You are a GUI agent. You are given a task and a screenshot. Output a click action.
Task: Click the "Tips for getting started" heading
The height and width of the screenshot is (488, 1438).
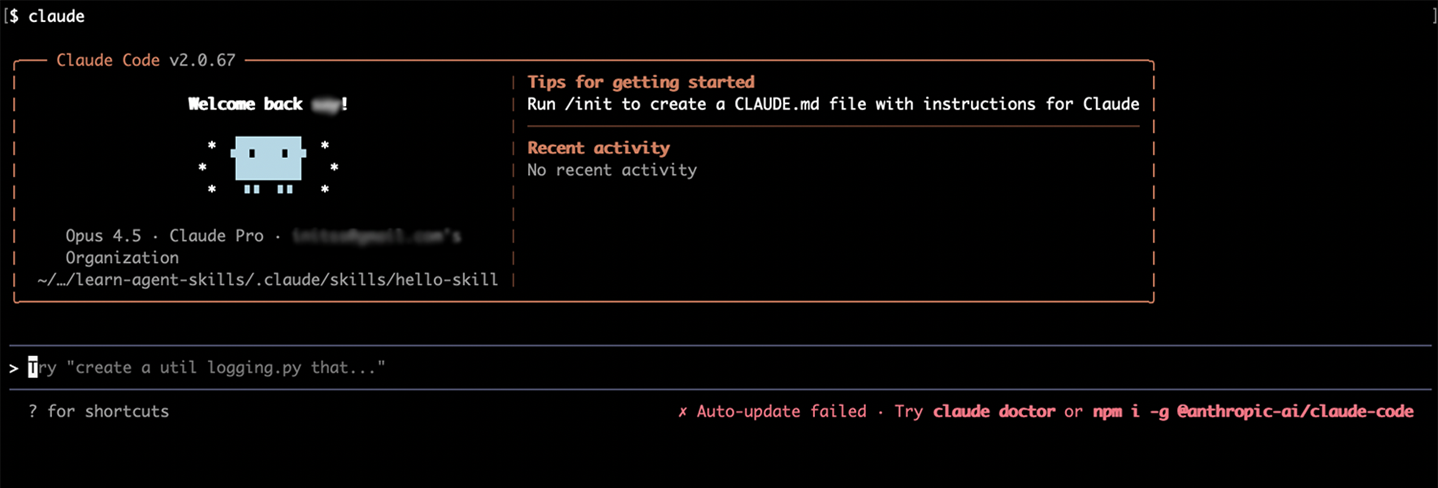(640, 82)
